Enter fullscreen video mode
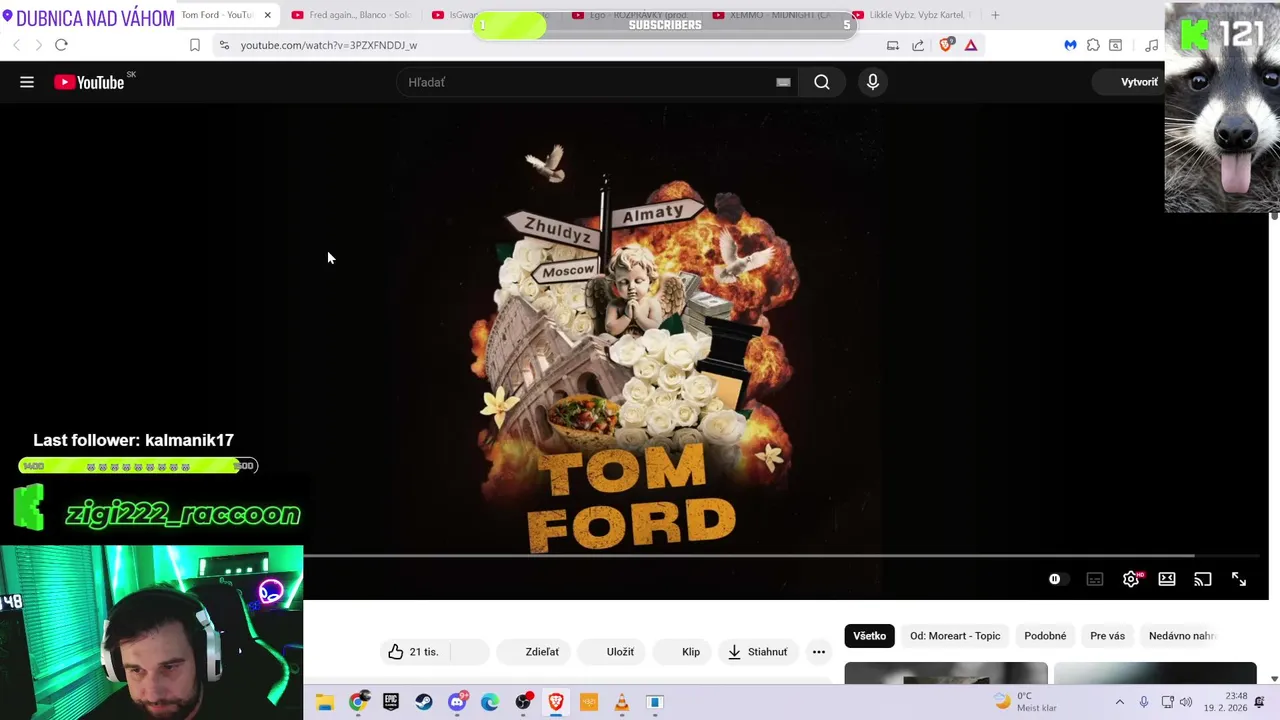 pyautogui.click(x=1239, y=579)
